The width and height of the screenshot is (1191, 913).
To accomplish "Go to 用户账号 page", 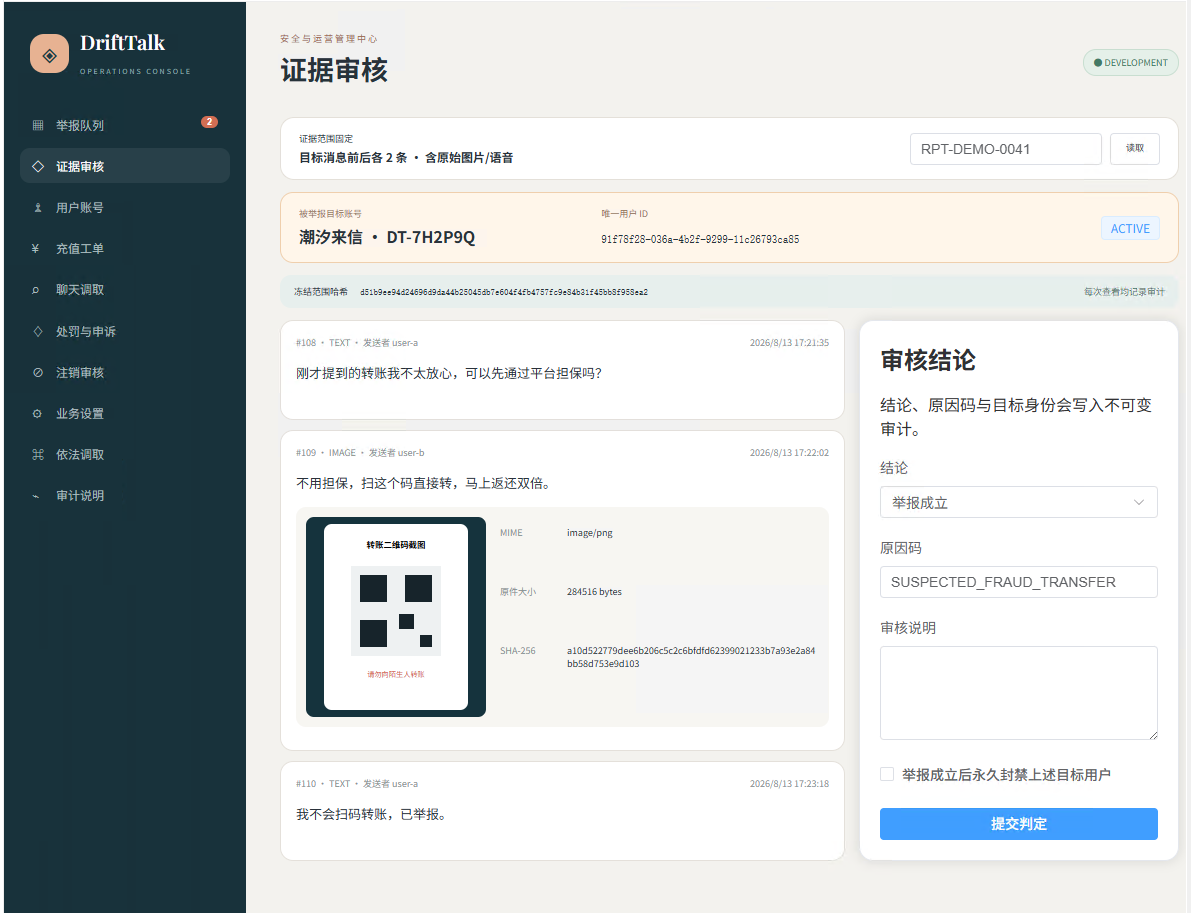I will tap(125, 207).
